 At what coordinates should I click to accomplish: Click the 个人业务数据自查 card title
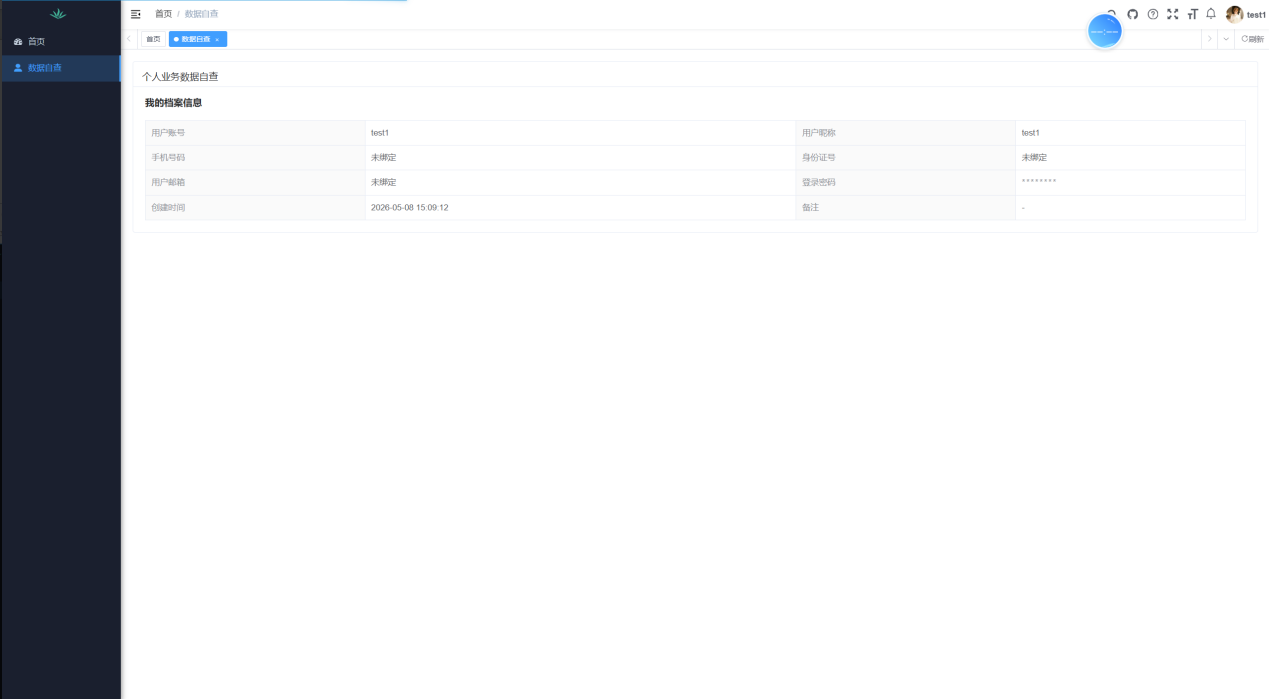(x=180, y=76)
